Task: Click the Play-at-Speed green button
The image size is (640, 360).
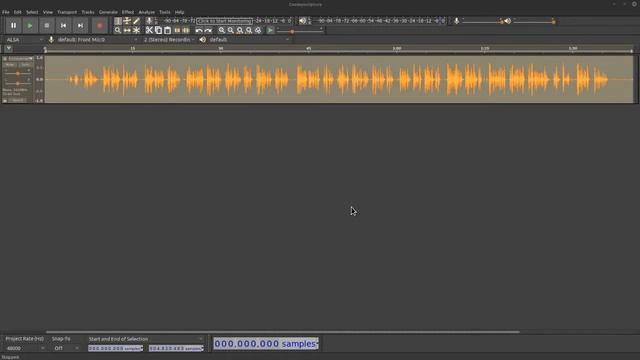Action: point(270,30)
